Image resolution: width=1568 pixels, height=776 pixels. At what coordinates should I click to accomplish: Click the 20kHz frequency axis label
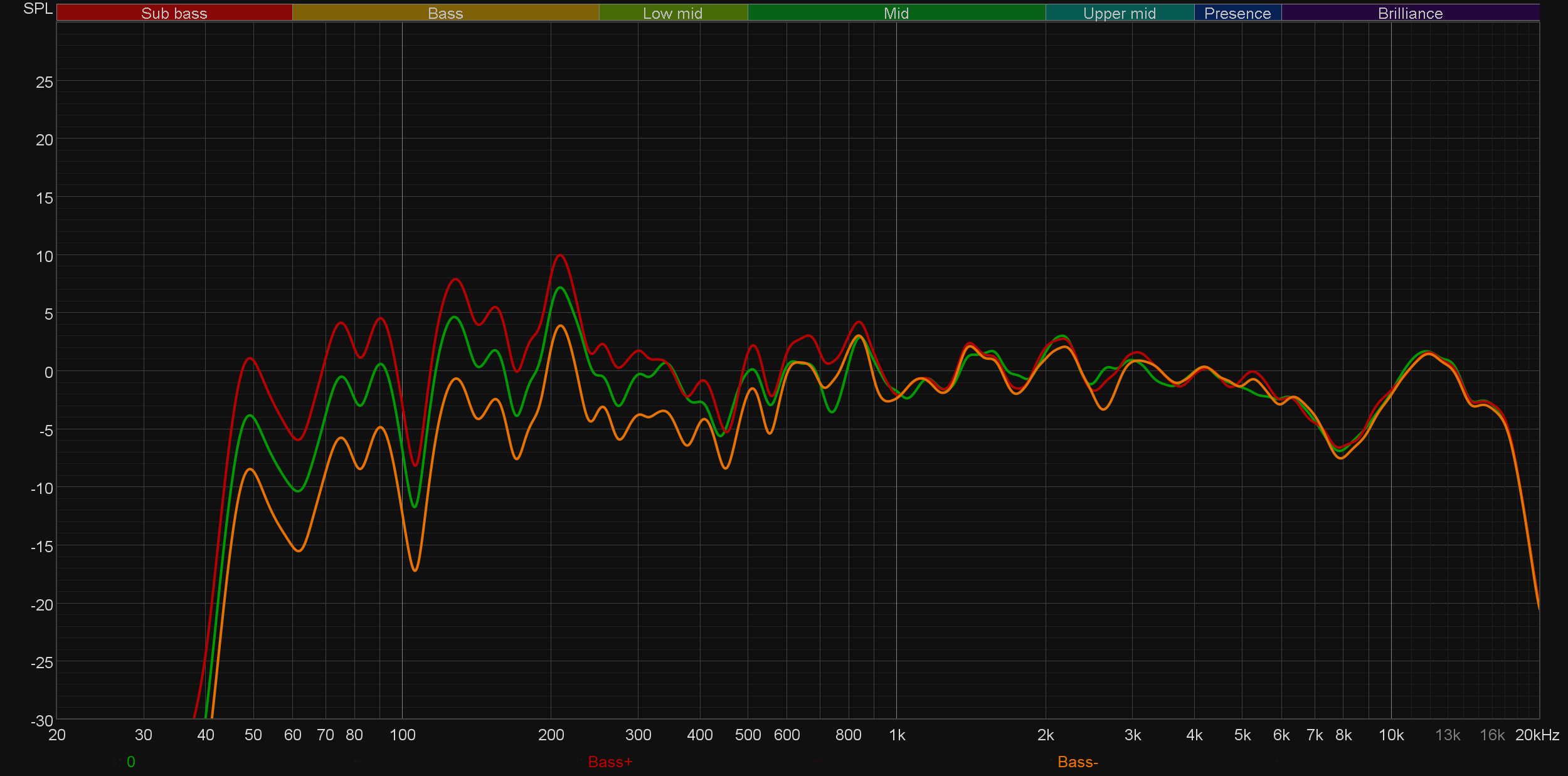[1537, 735]
